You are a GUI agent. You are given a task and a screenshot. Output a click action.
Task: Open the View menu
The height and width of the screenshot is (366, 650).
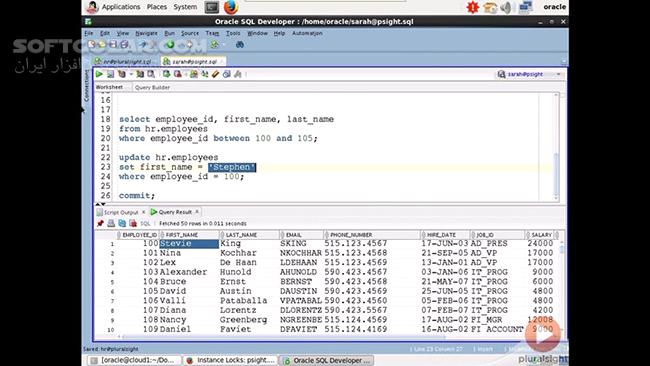(123, 33)
